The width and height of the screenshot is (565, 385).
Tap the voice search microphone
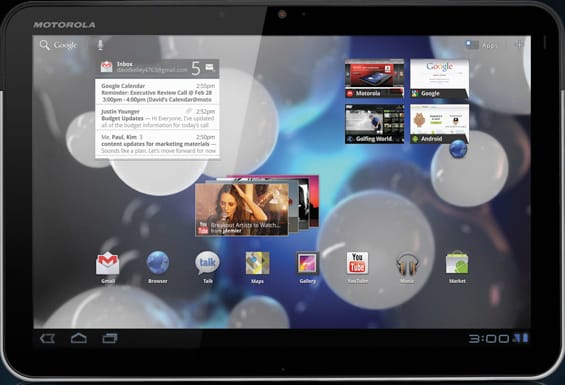(x=100, y=45)
